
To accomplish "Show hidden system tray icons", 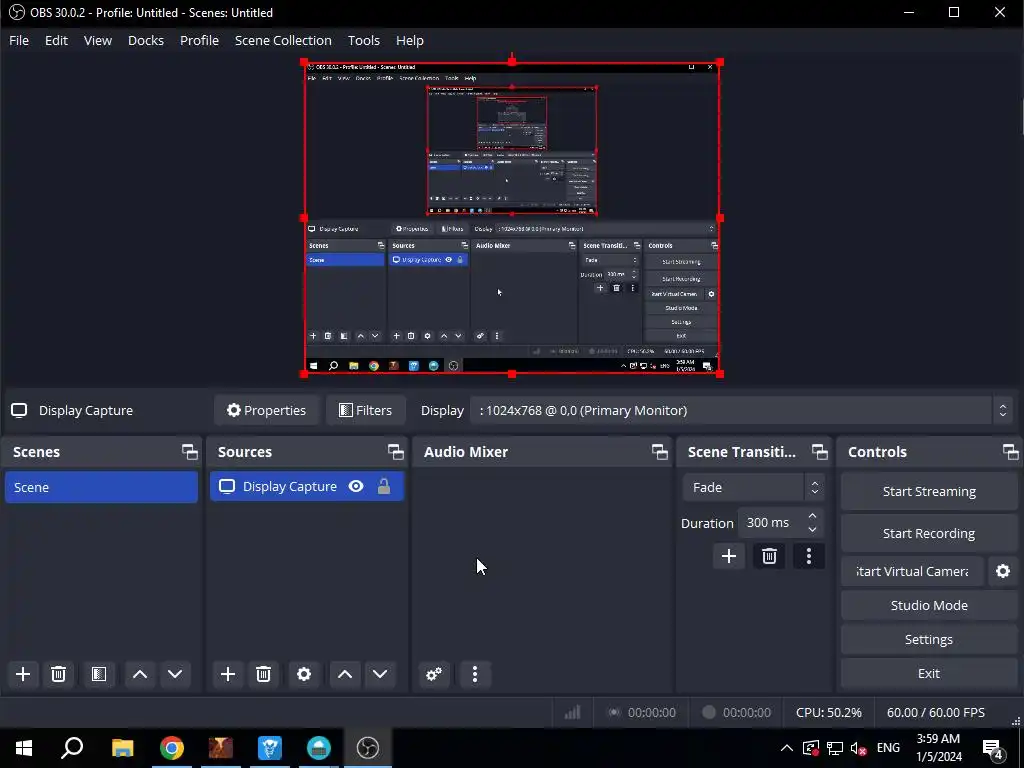I will pos(787,748).
